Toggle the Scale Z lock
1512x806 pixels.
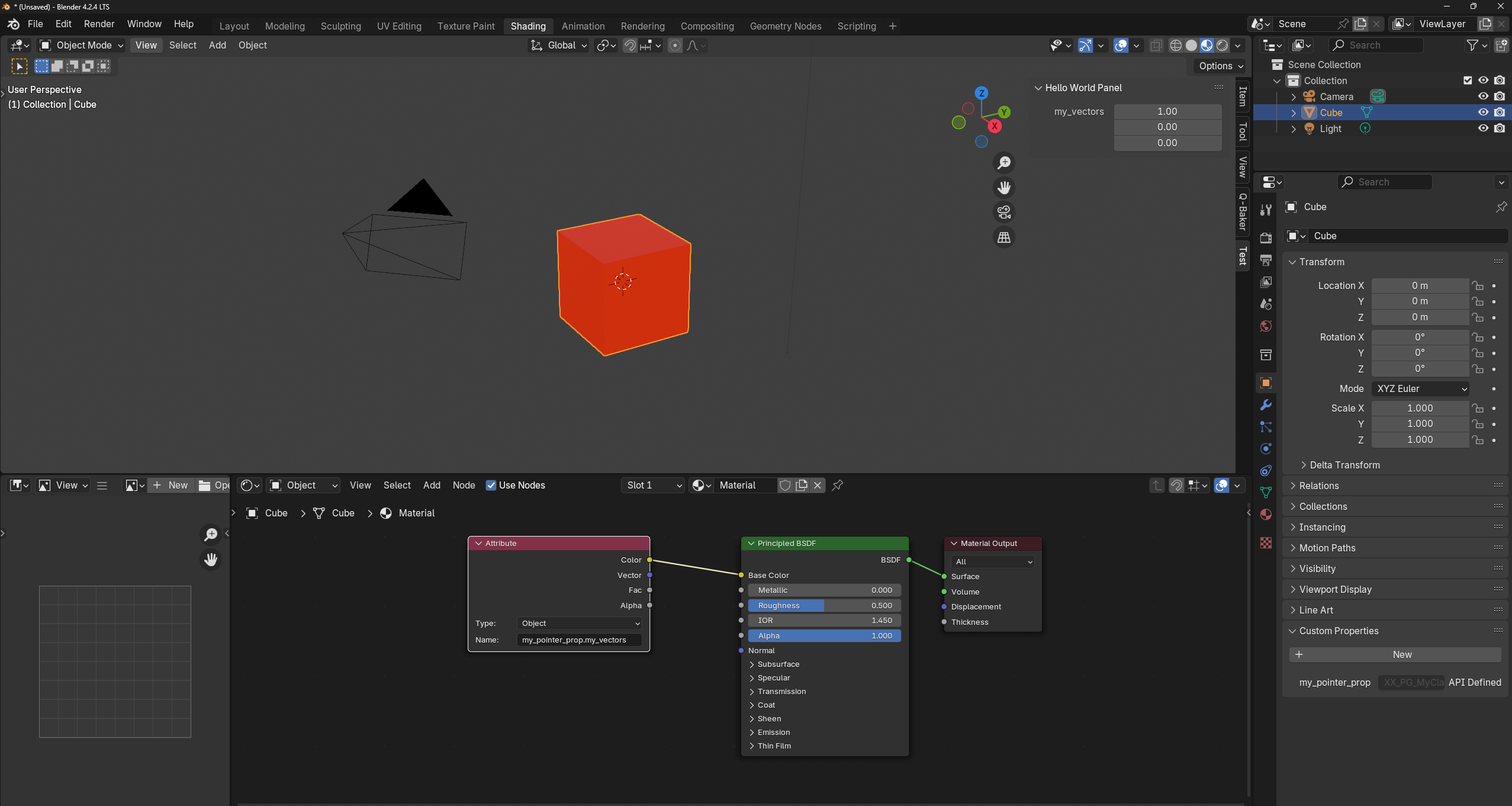pos(1478,440)
